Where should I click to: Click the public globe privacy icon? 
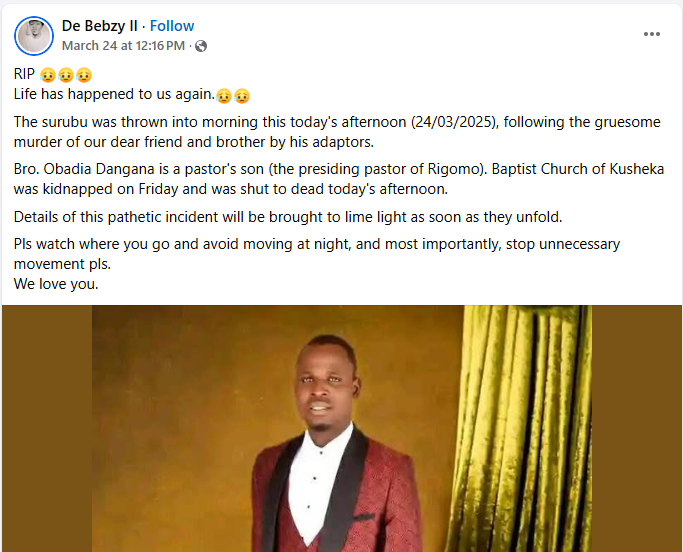point(201,46)
